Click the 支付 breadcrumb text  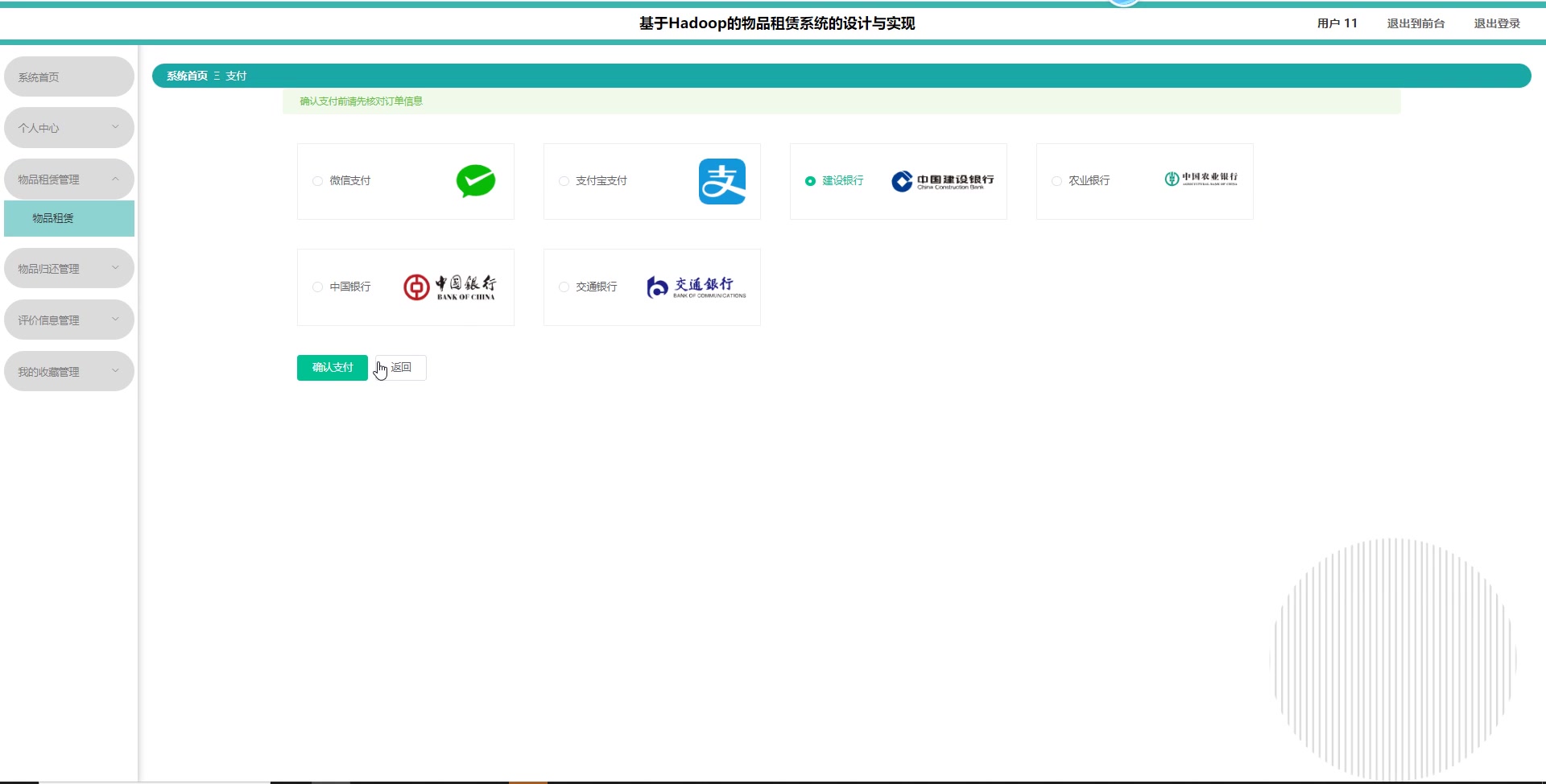click(x=236, y=76)
